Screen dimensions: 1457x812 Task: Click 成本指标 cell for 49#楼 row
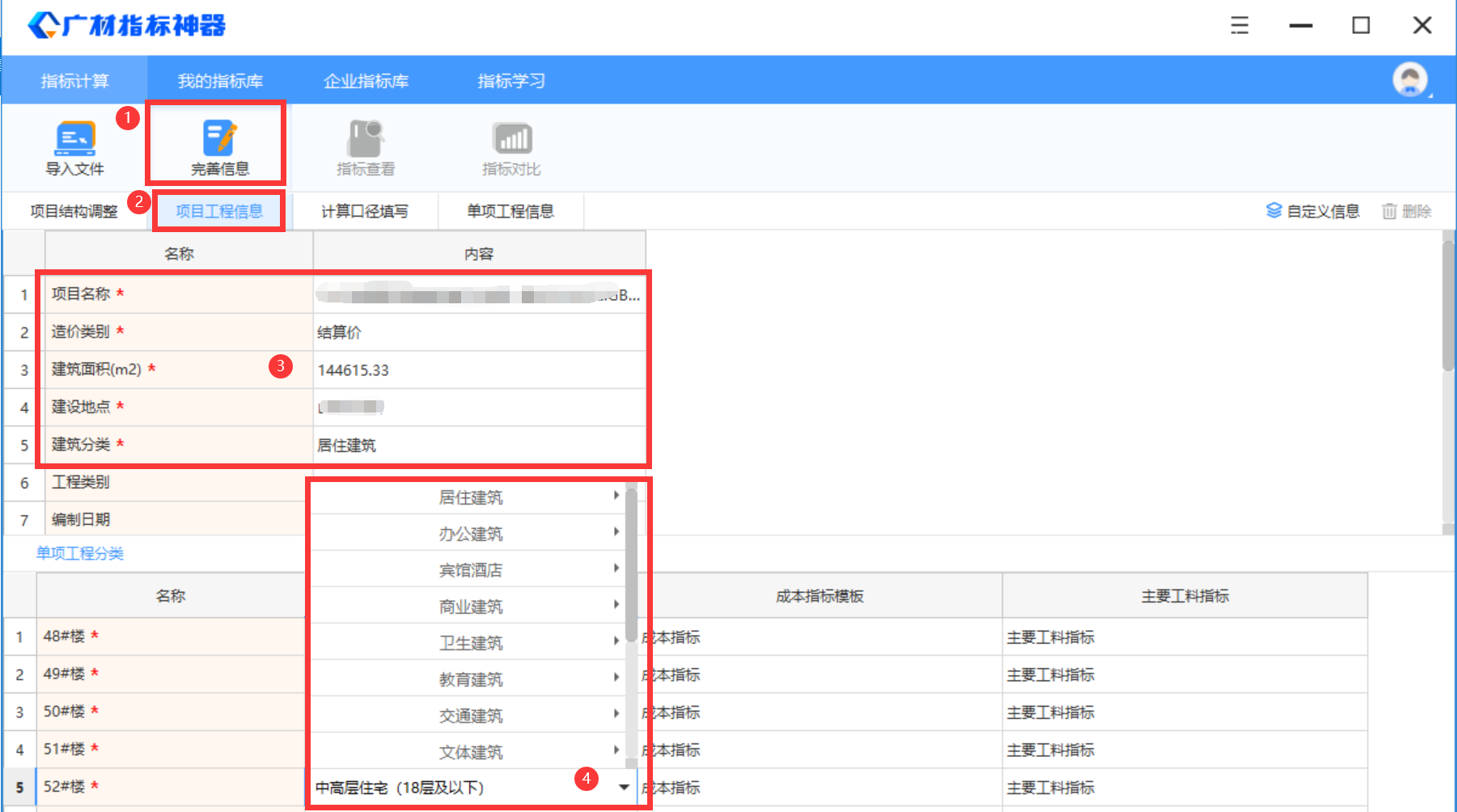[x=820, y=675]
